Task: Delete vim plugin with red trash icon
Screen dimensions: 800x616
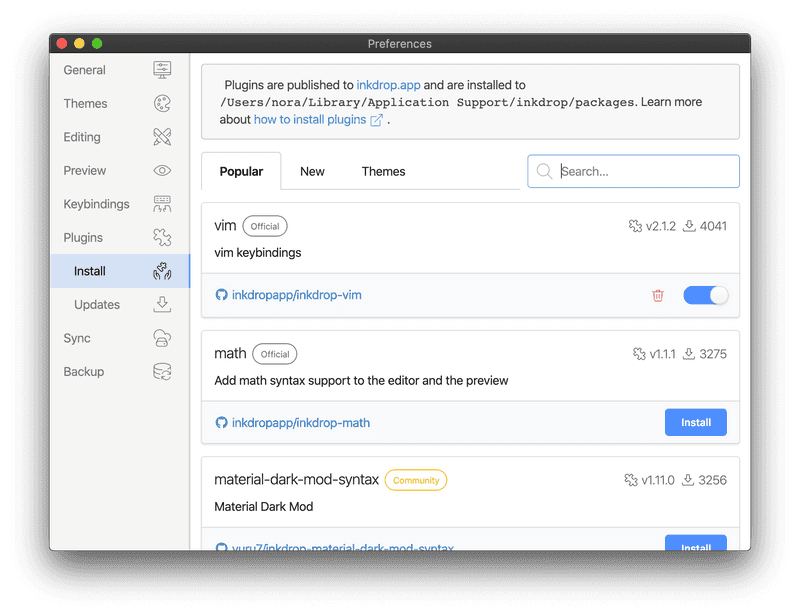Action: tap(658, 295)
